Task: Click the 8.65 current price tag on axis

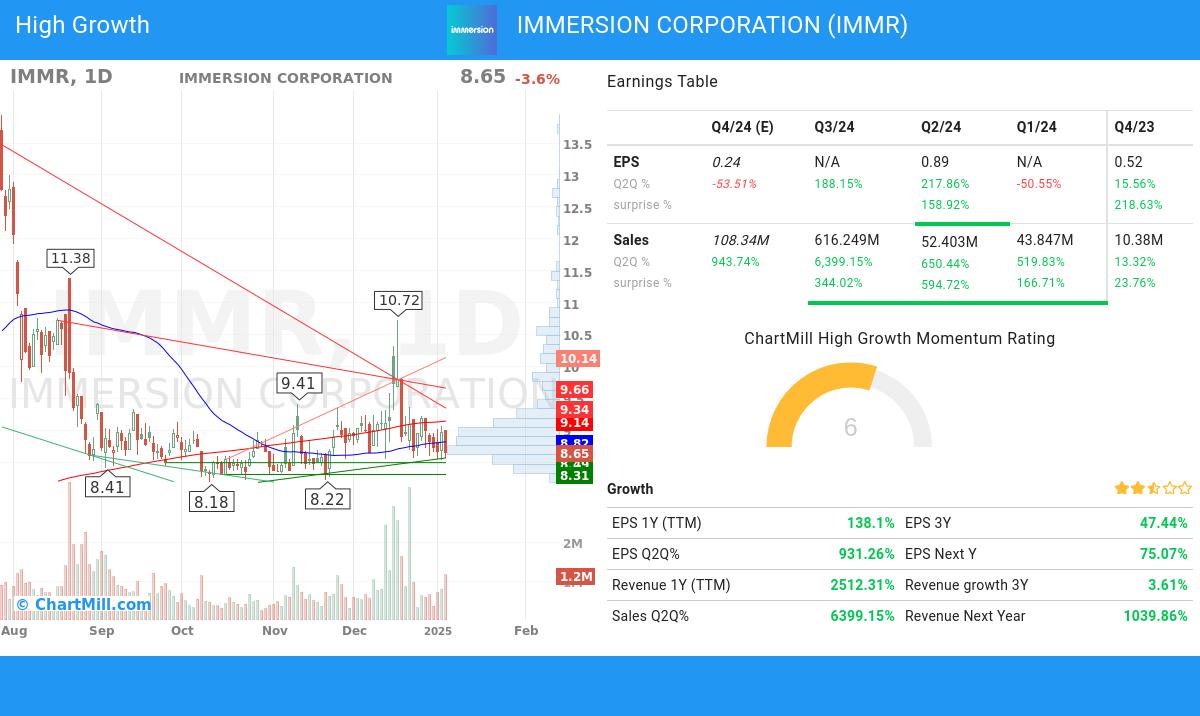Action: click(x=574, y=454)
